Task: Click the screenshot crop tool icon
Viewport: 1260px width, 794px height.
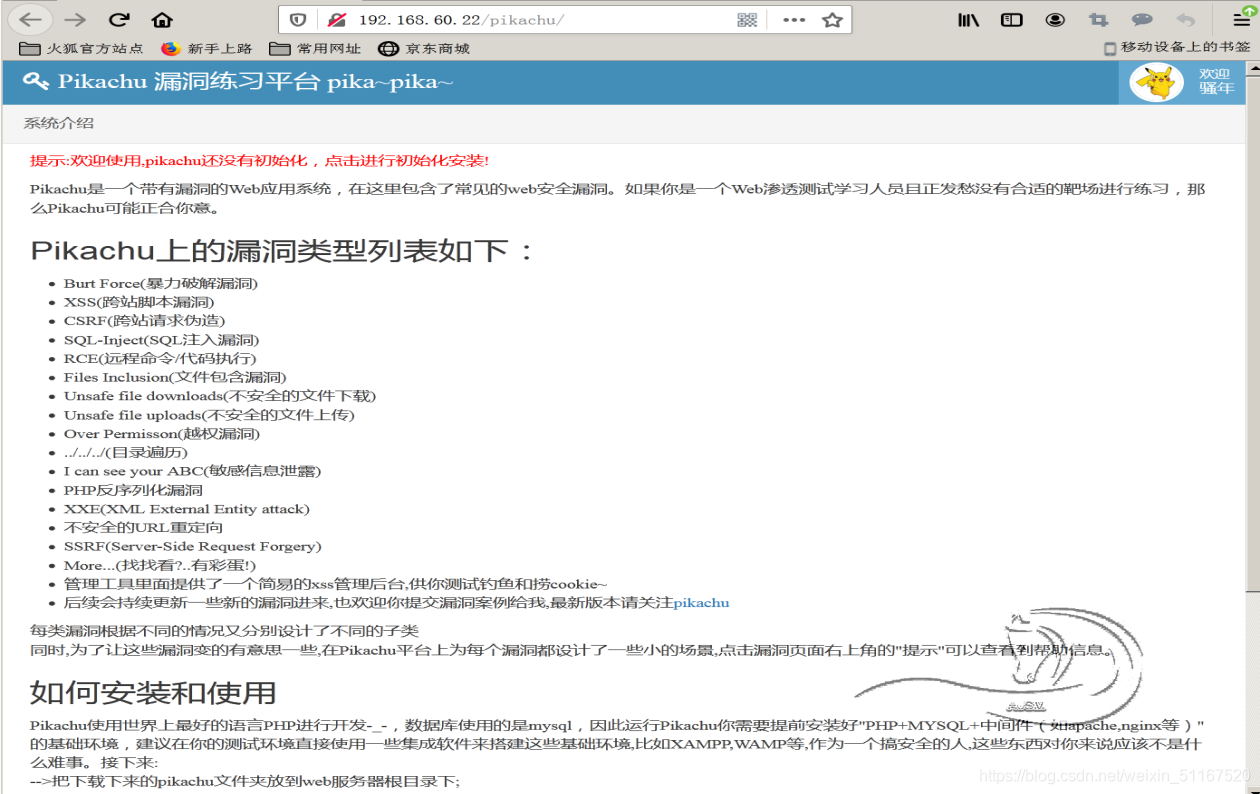Action: 1099,20
